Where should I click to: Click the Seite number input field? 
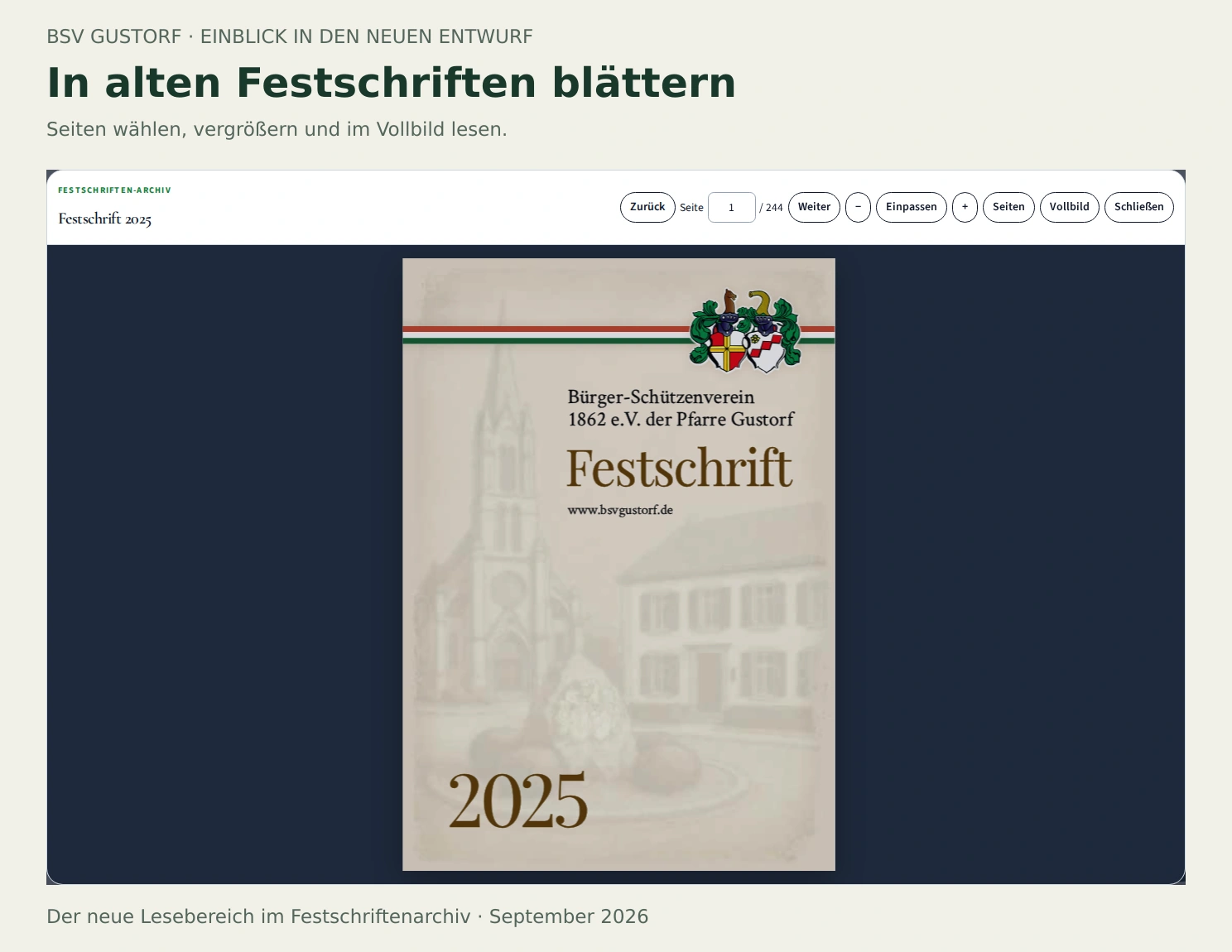731,207
